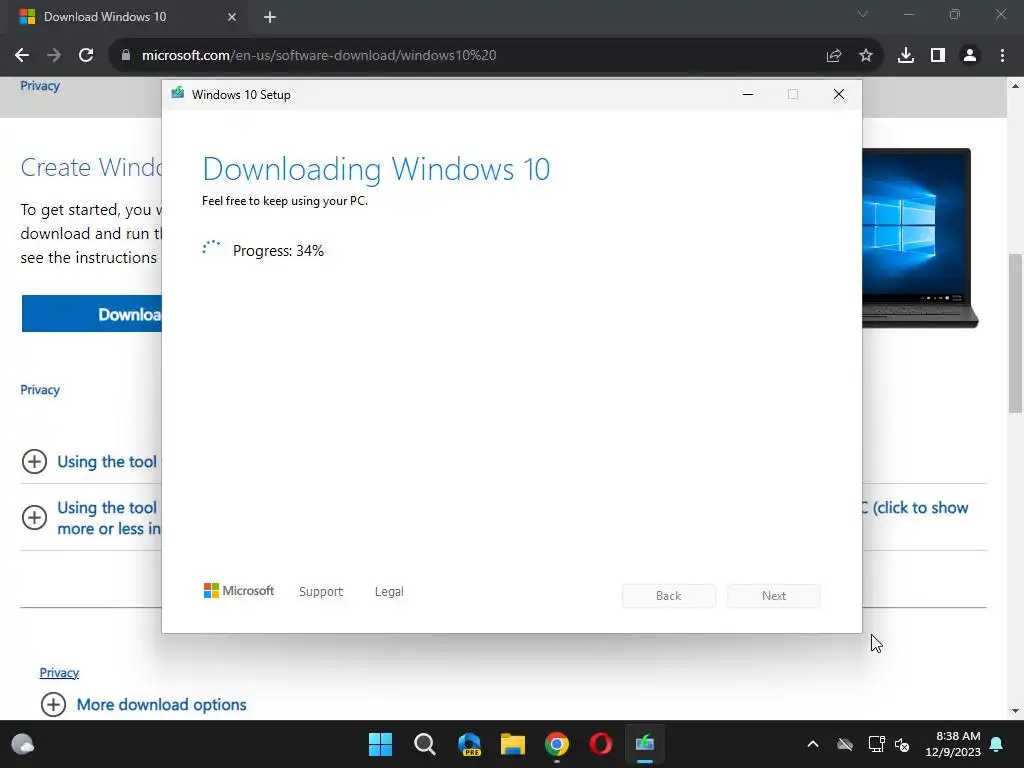Viewport: 1024px width, 768px height.
Task: Reload the Microsoft download page
Action: pos(86,56)
